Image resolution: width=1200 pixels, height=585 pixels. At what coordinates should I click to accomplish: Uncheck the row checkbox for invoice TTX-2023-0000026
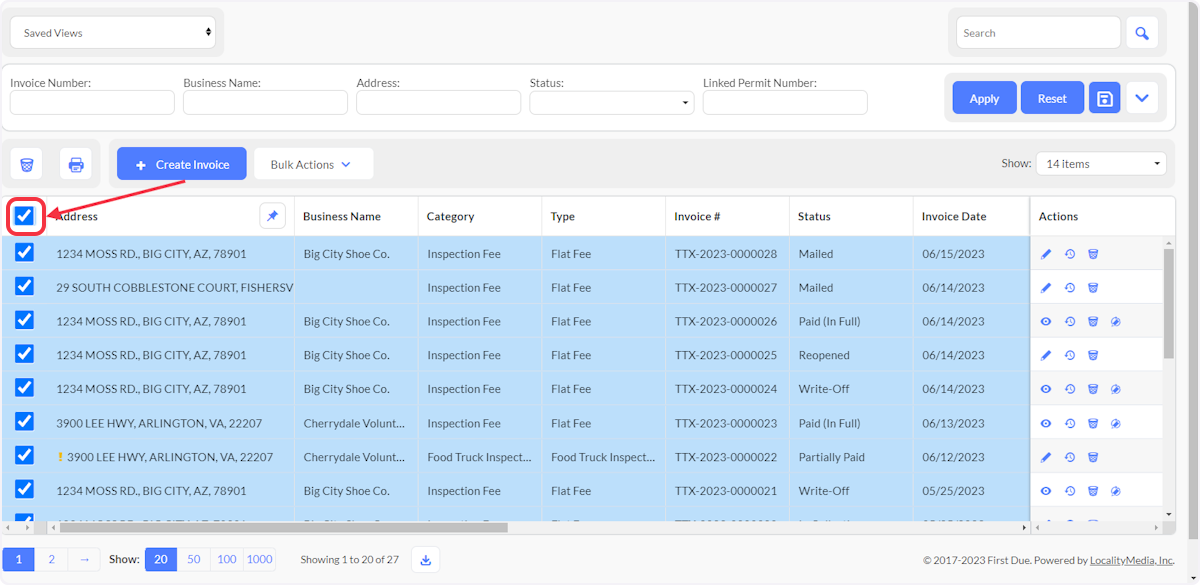point(24,321)
